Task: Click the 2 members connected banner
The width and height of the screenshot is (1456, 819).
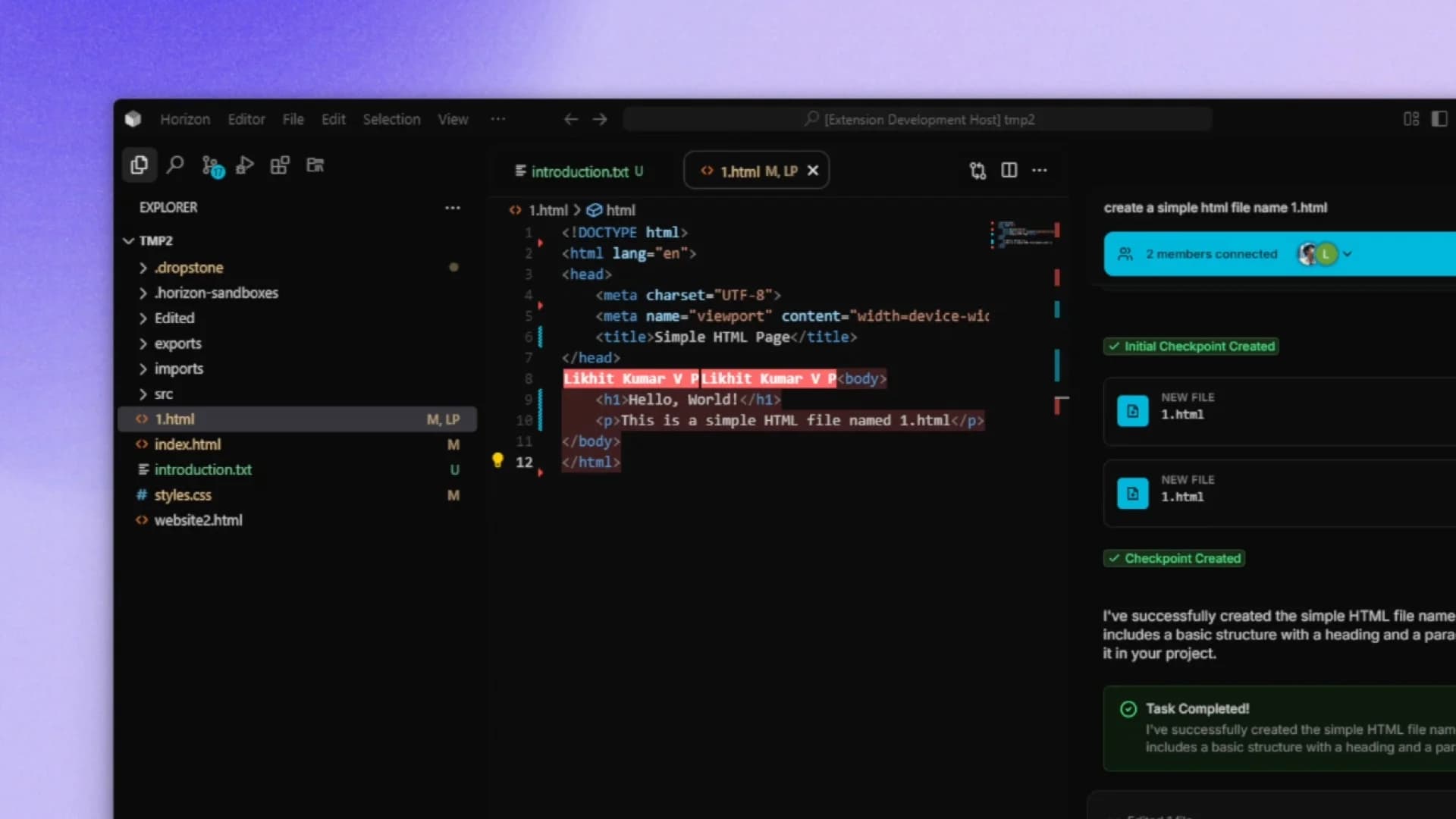Action: pyautogui.click(x=1211, y=254)
